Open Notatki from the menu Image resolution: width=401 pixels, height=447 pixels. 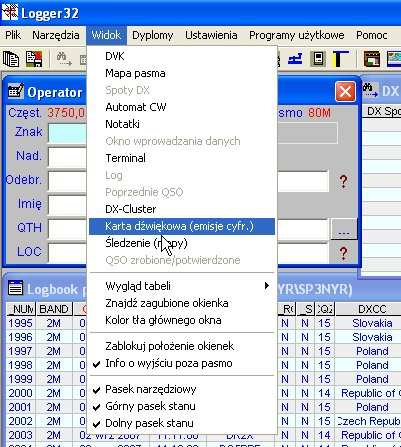click(182, 124)
